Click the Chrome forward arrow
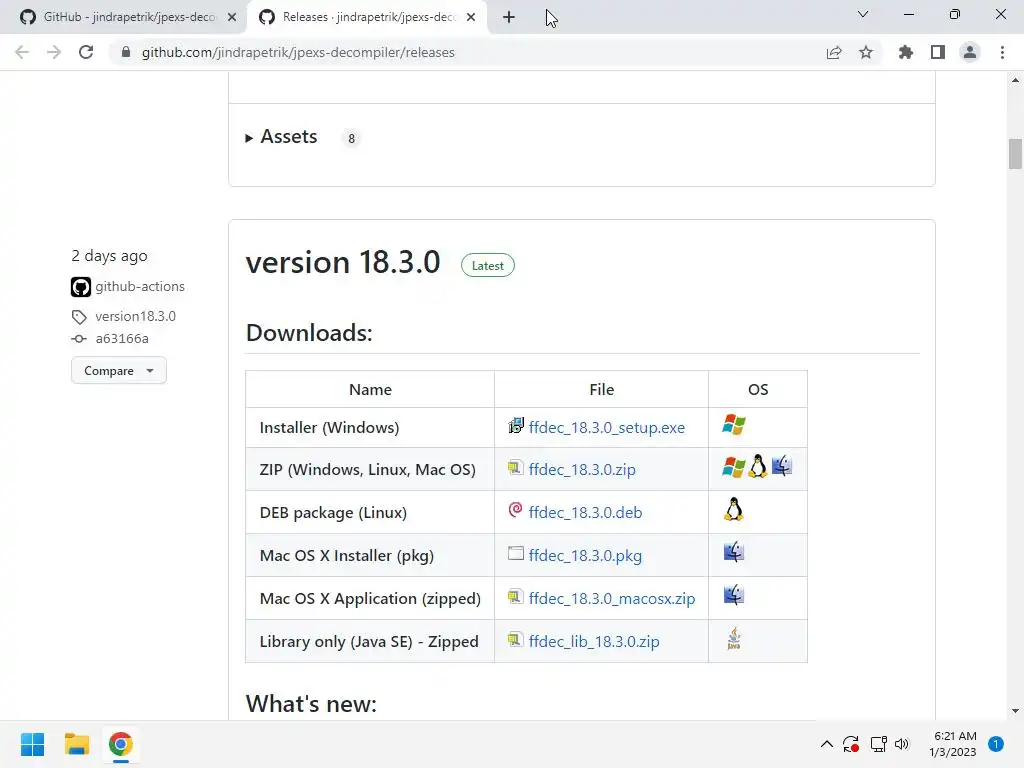 pyautogui.click(x=54, y=52)
